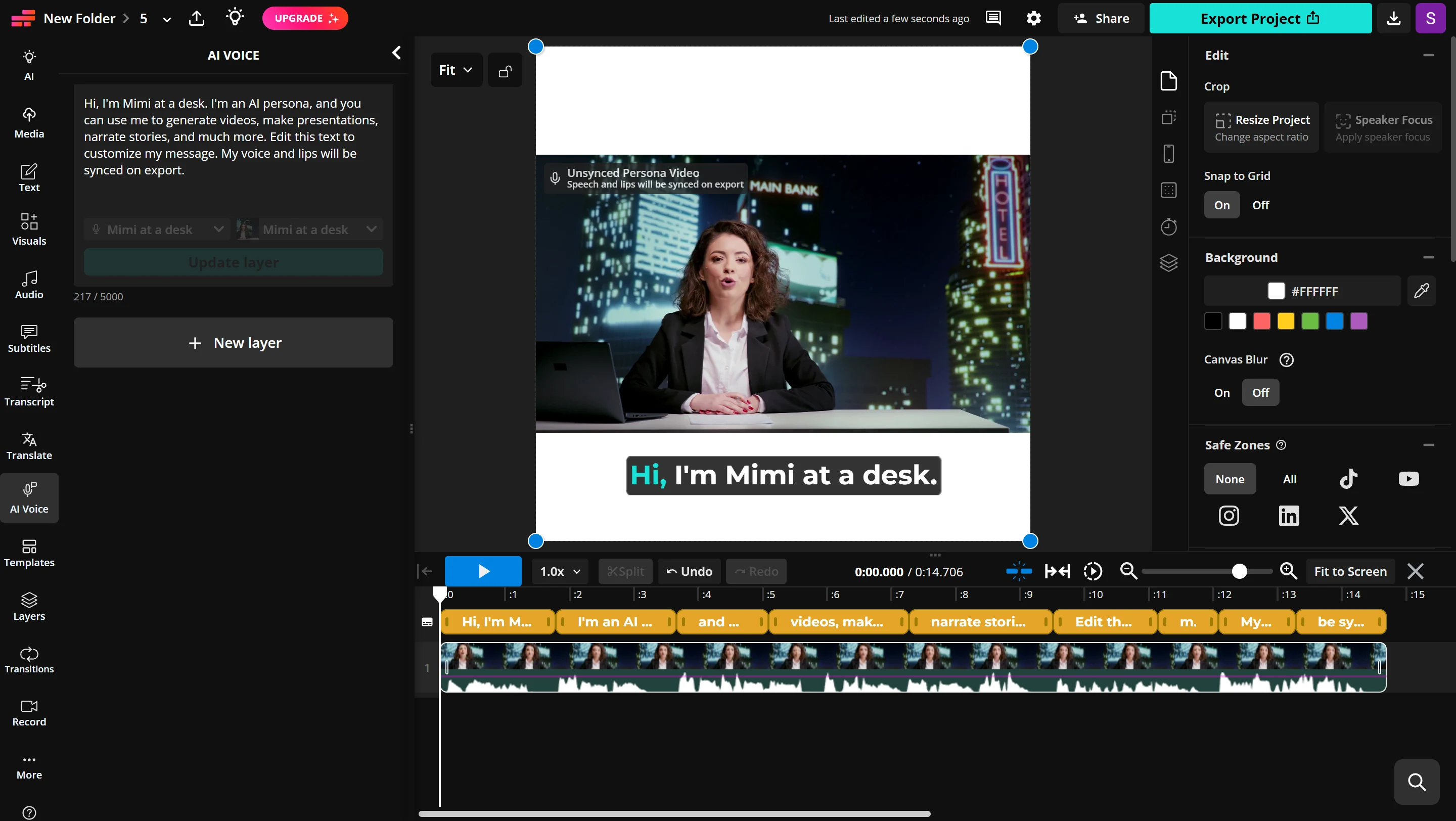
Task: Add a New layer
Action: pos(233,342)
